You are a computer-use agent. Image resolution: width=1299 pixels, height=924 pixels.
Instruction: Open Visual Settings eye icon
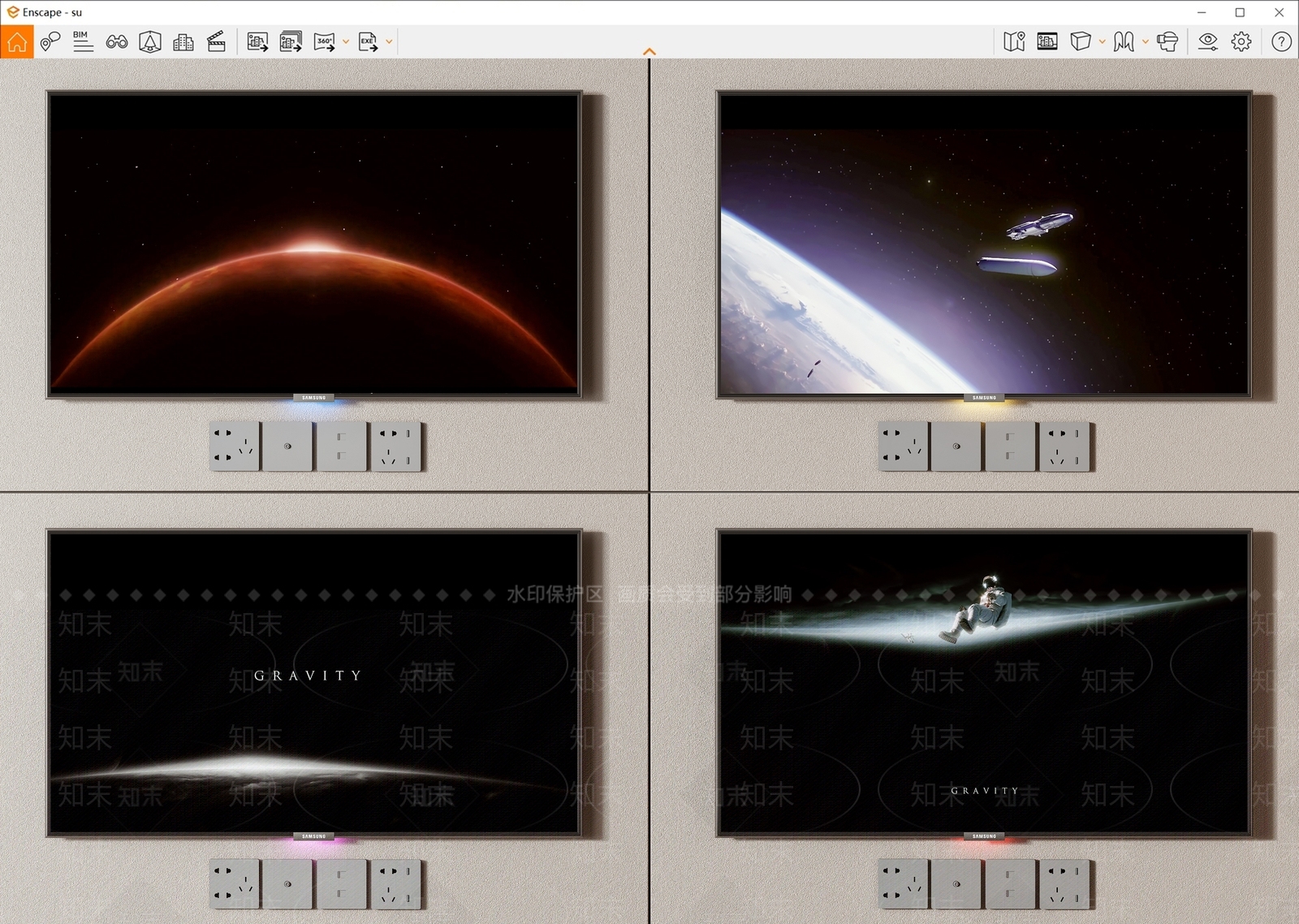click(x=1208, y=41)
